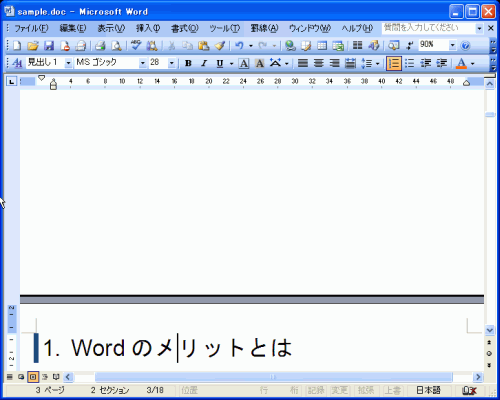This screenshot has height=400, width=500.
Task: Toggle numbered list formatting
Action: tap(394, 63)
